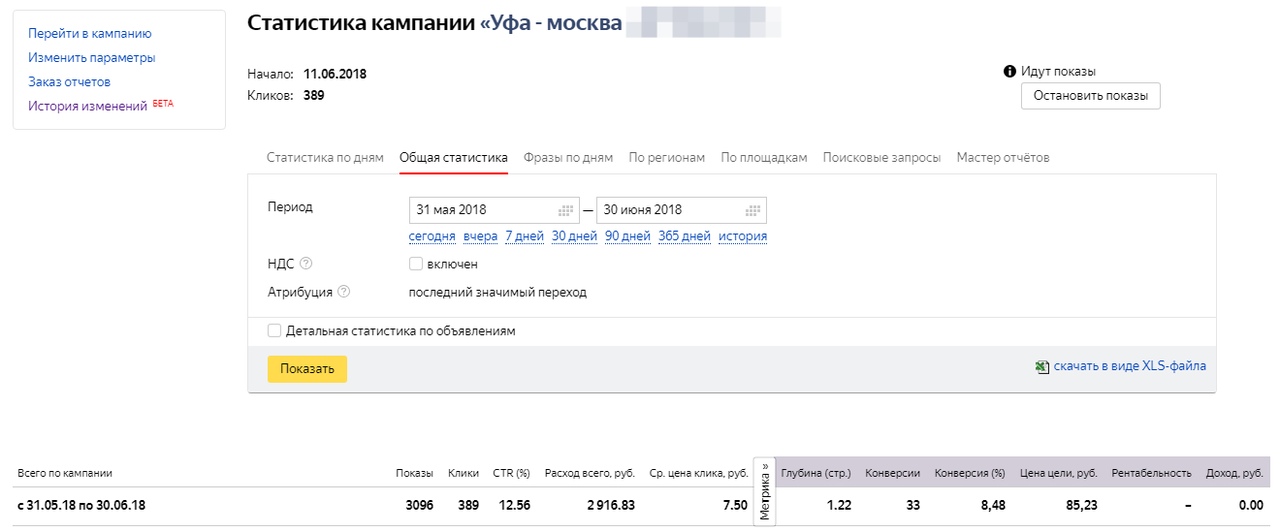Screen dimensions: 1280x532
Task: Click the CTR (%) column header
Action: (511, 474)
